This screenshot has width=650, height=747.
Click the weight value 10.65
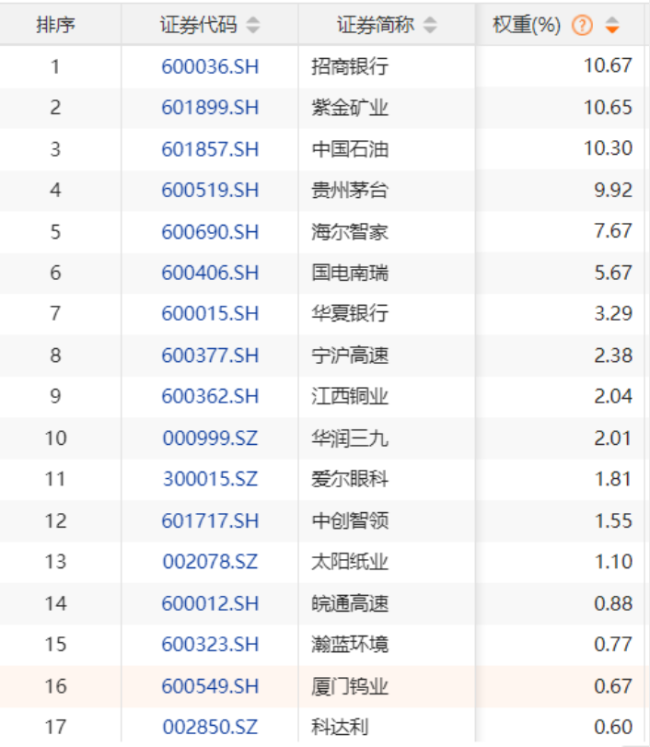pos(608,107)
